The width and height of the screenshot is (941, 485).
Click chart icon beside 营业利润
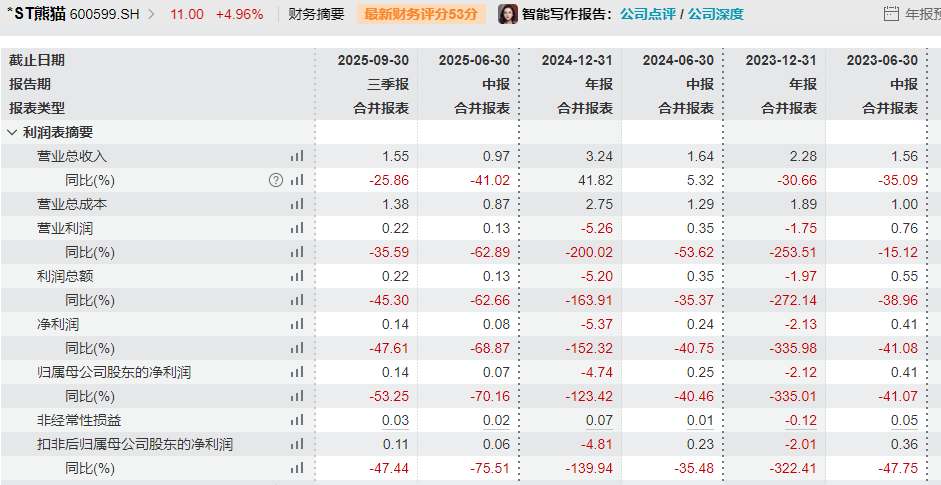coord(296,228)
